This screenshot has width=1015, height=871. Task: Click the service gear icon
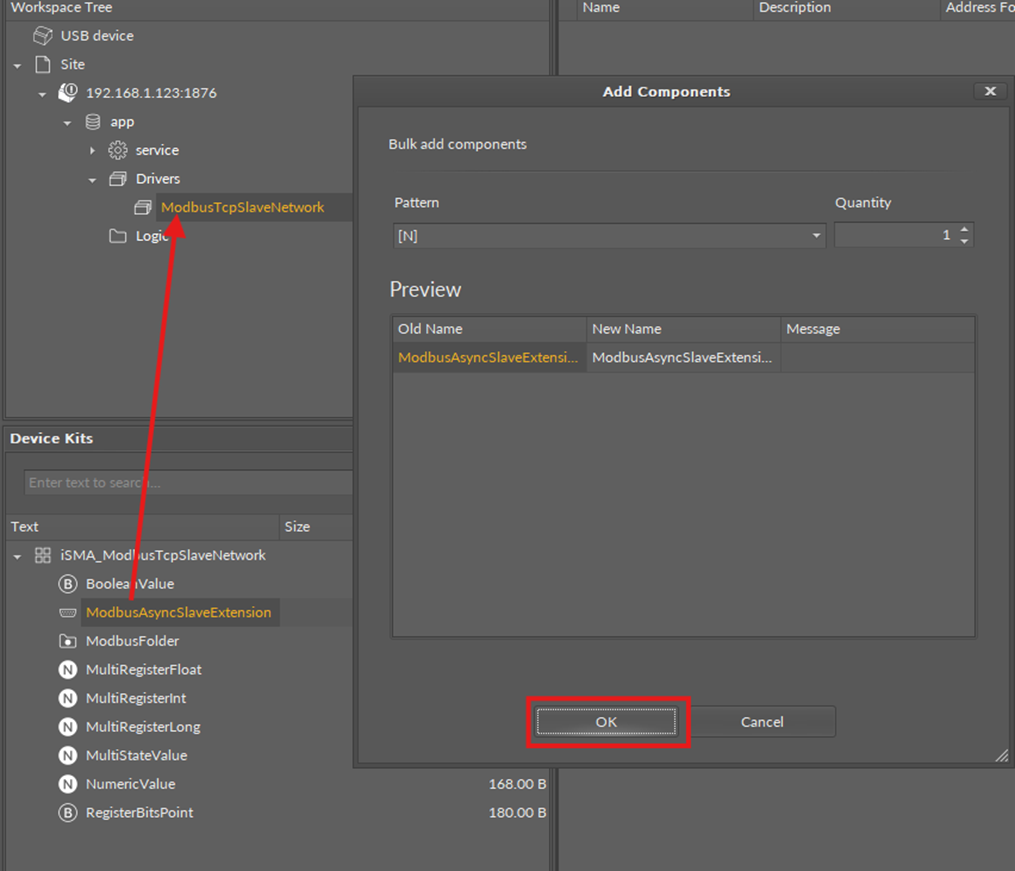tap(118, 150)
